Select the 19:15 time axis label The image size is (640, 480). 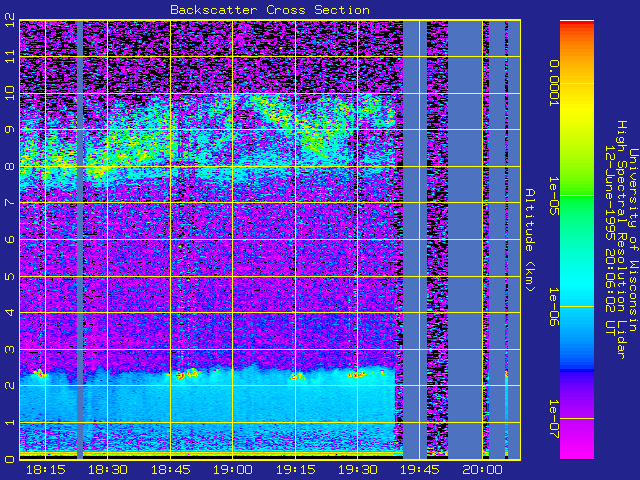tap(295, 470)
